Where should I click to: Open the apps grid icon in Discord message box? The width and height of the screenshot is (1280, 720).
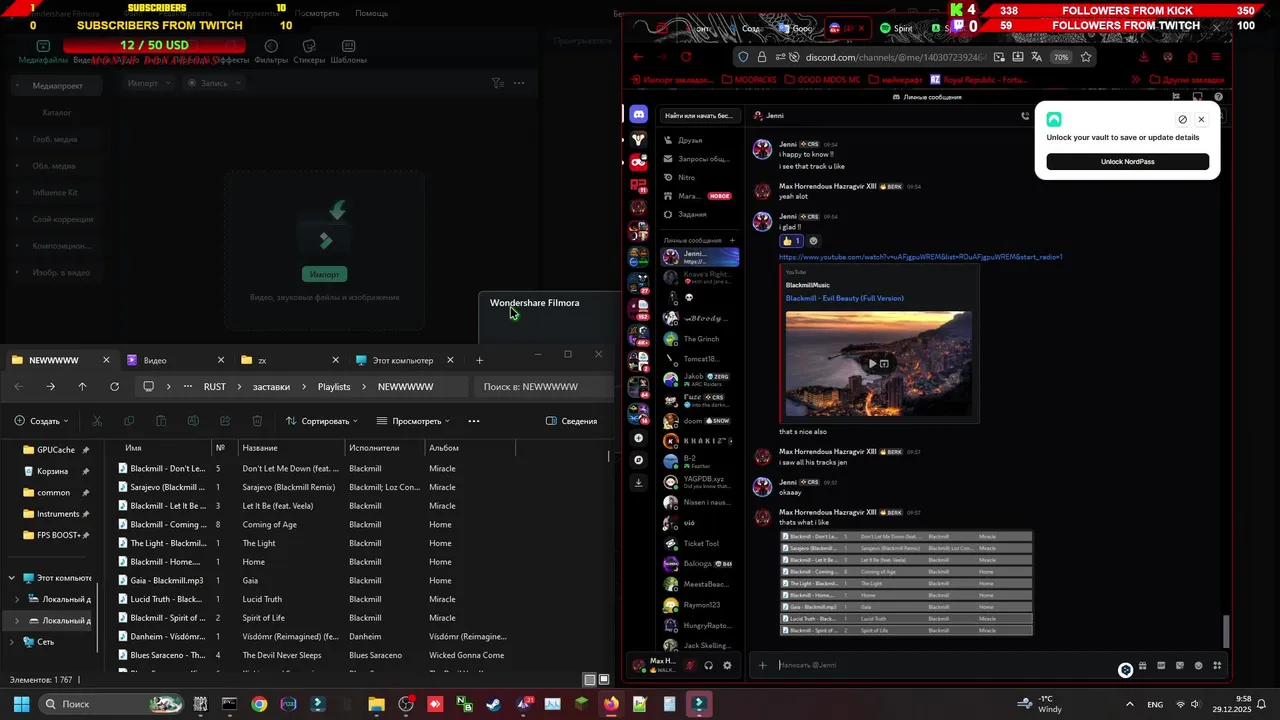[1217, 666]
